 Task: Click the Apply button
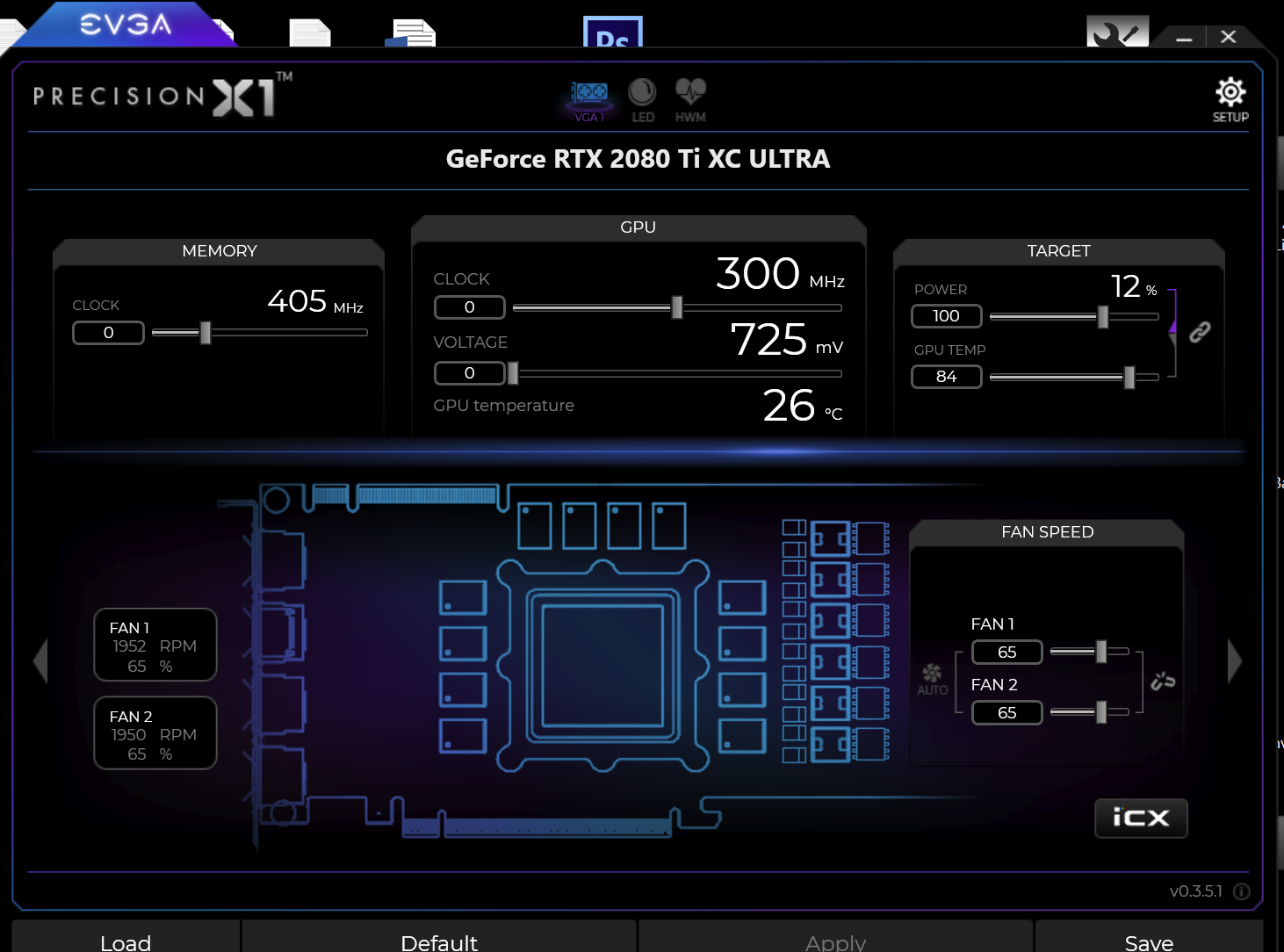click(x=836, y=938)
